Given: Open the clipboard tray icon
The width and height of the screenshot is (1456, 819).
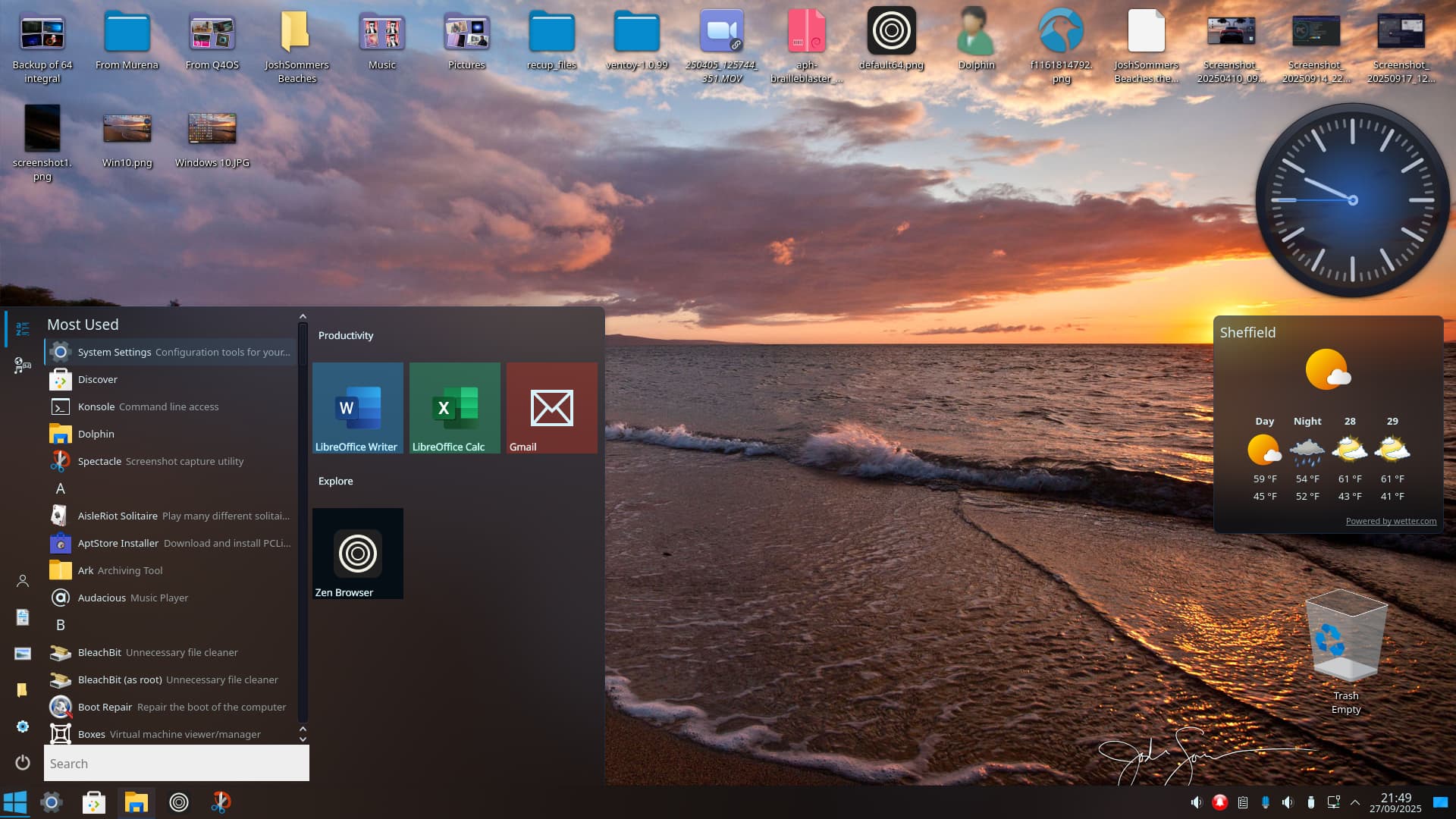Looking at the screenshot, I should click(x=1243, y=802).
